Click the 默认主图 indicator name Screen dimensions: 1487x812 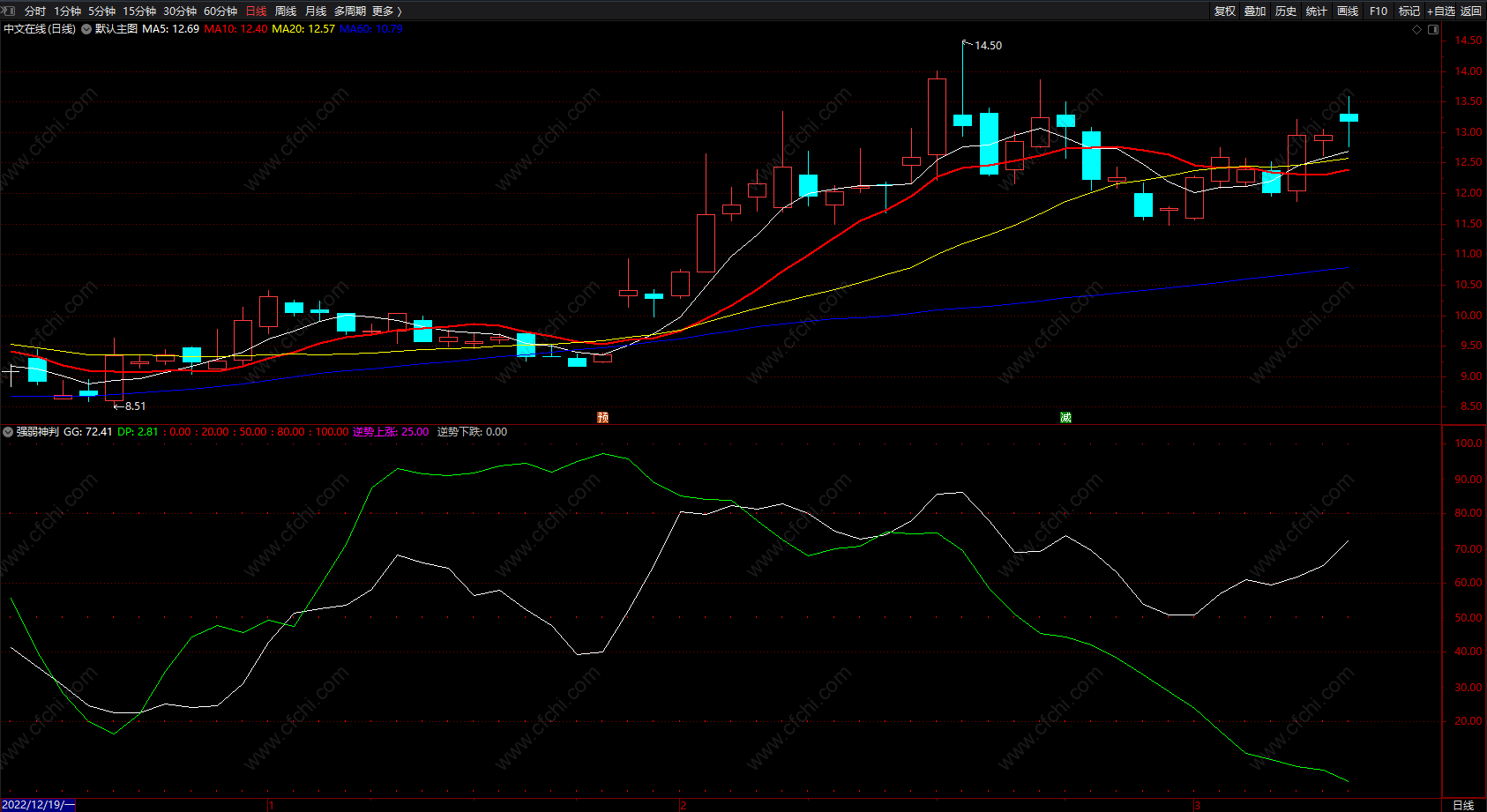pyautogui.click(x=116, y=29)
